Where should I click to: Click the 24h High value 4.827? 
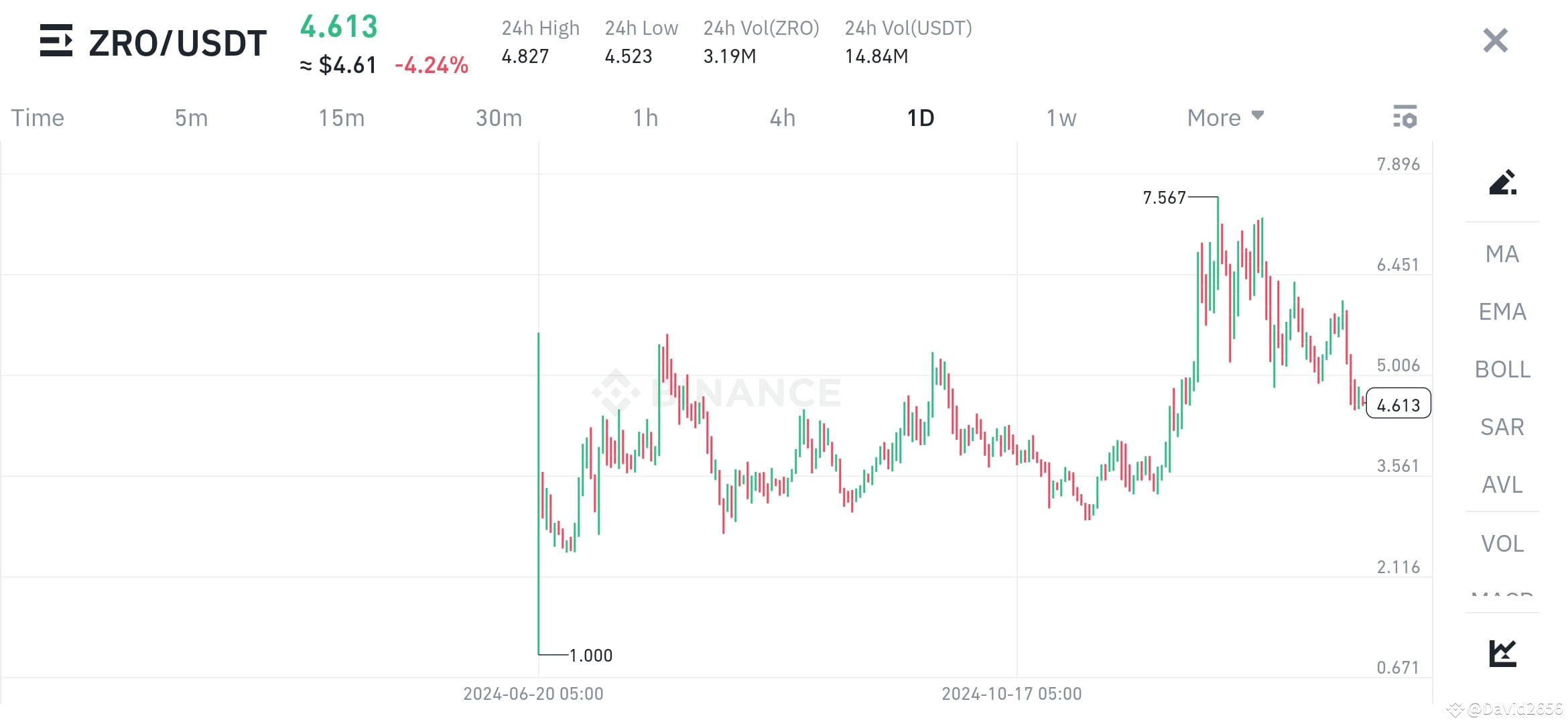point(525,56)
